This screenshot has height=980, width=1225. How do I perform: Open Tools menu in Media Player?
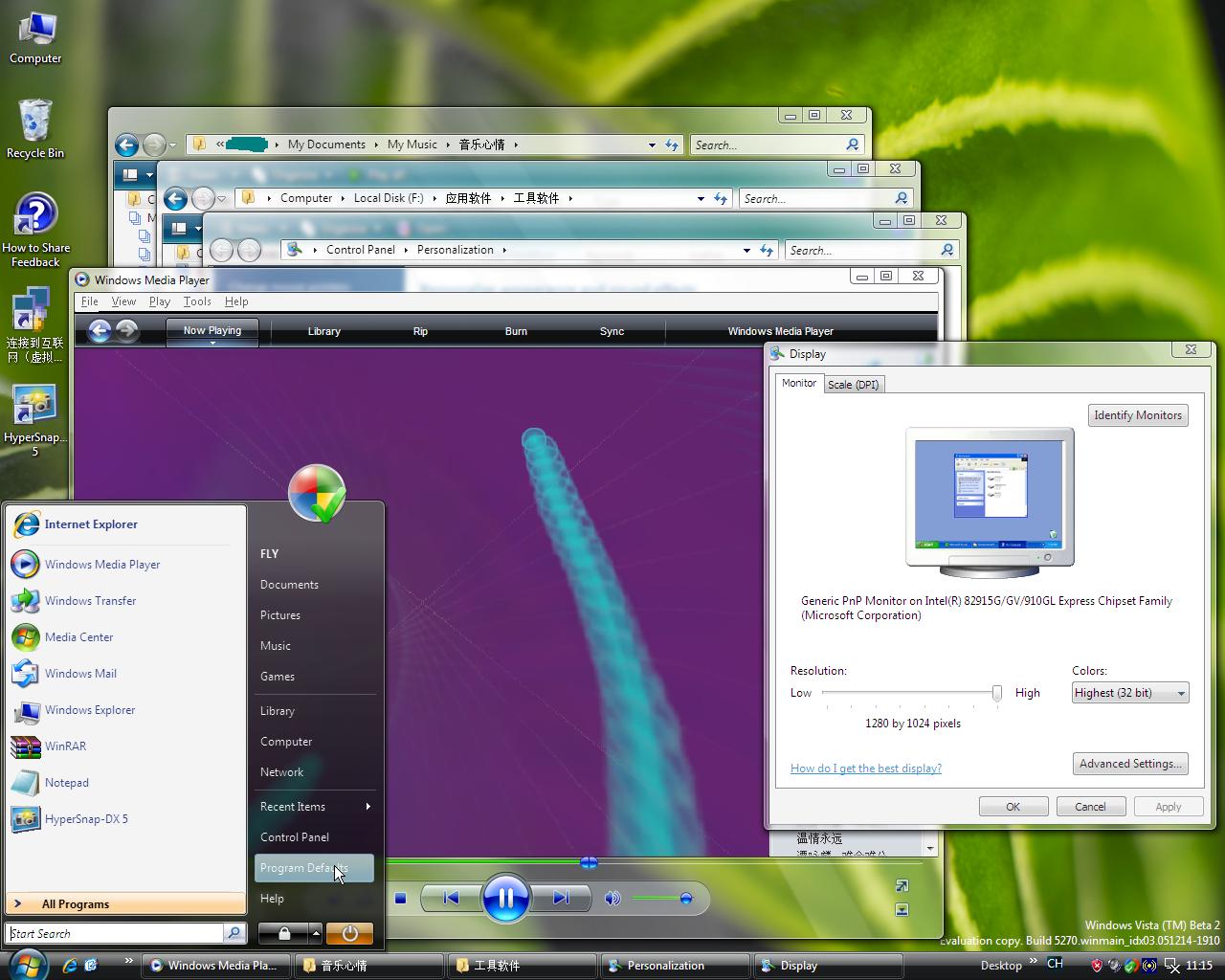point(197,301)
